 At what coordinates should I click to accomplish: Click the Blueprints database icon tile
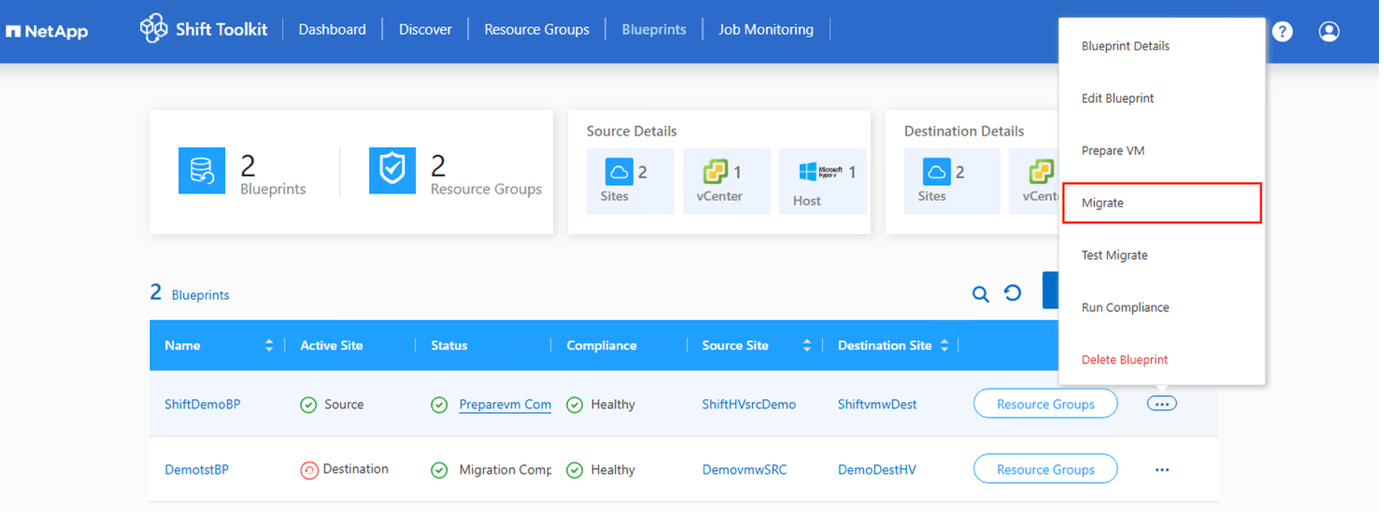pos(202,170)
